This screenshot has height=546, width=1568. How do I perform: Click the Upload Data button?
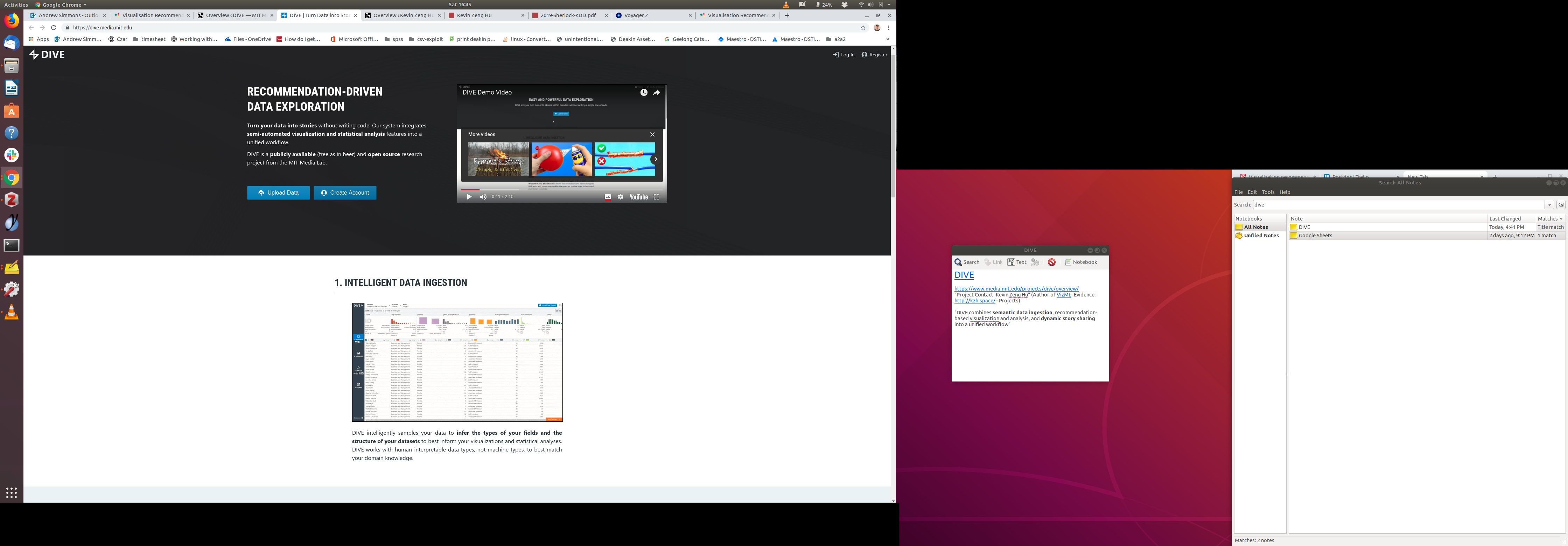278,193
